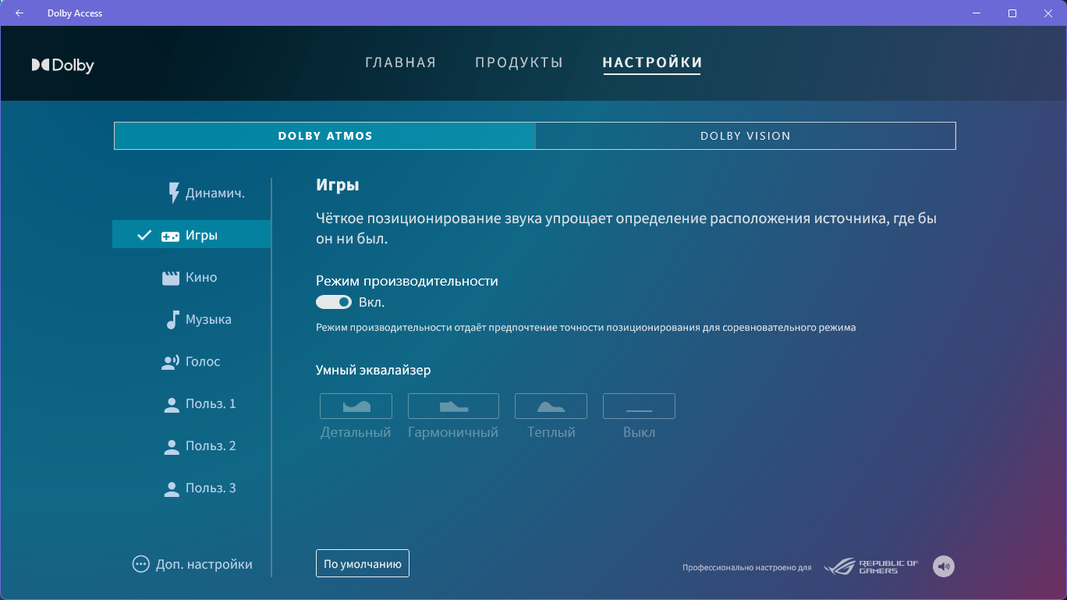The image size is (1067, 600).
Task: Close the Dolby Access window
Action: pos(1048,13)
